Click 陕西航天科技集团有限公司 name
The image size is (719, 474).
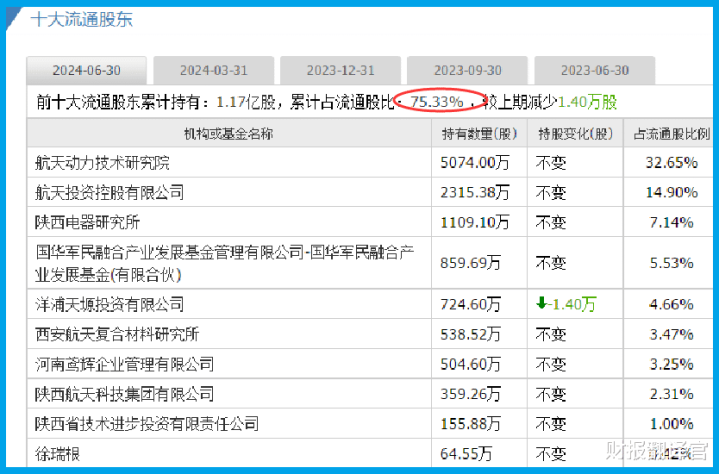click(x=124, y=394)
